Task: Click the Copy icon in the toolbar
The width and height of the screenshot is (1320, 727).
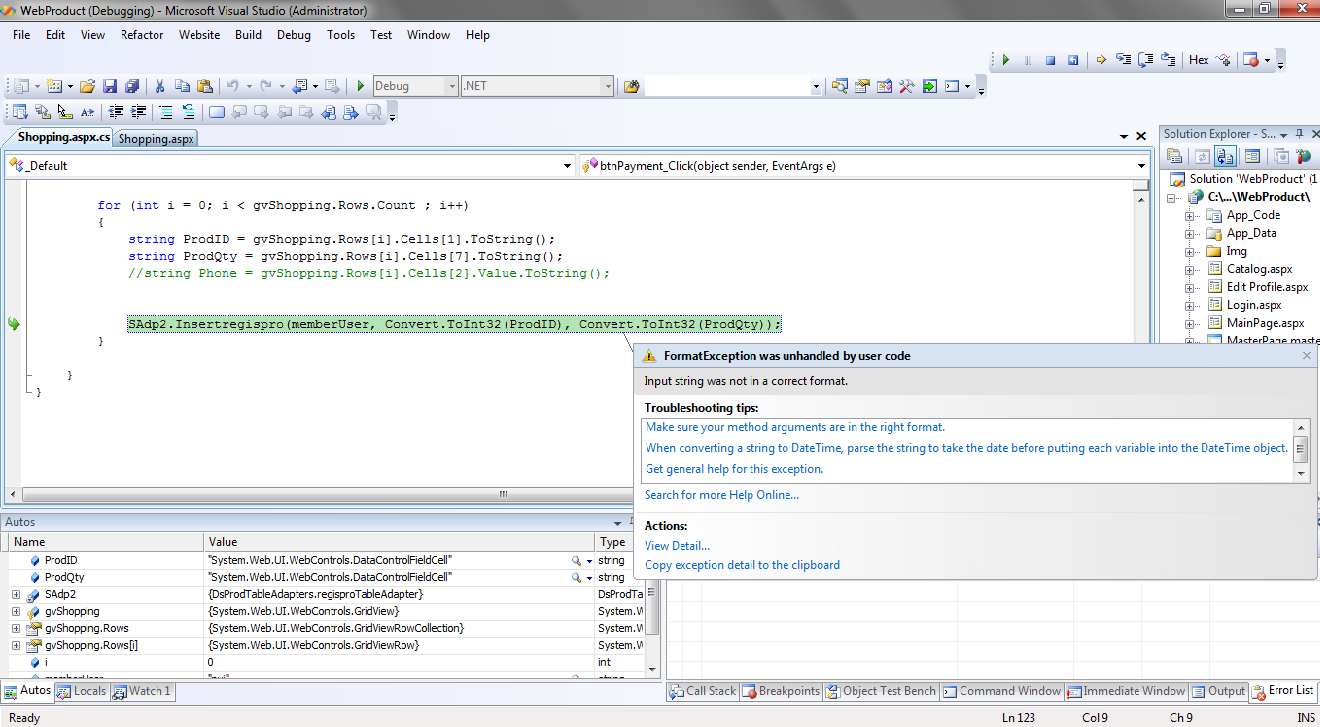Action: [x=182, y=86]
